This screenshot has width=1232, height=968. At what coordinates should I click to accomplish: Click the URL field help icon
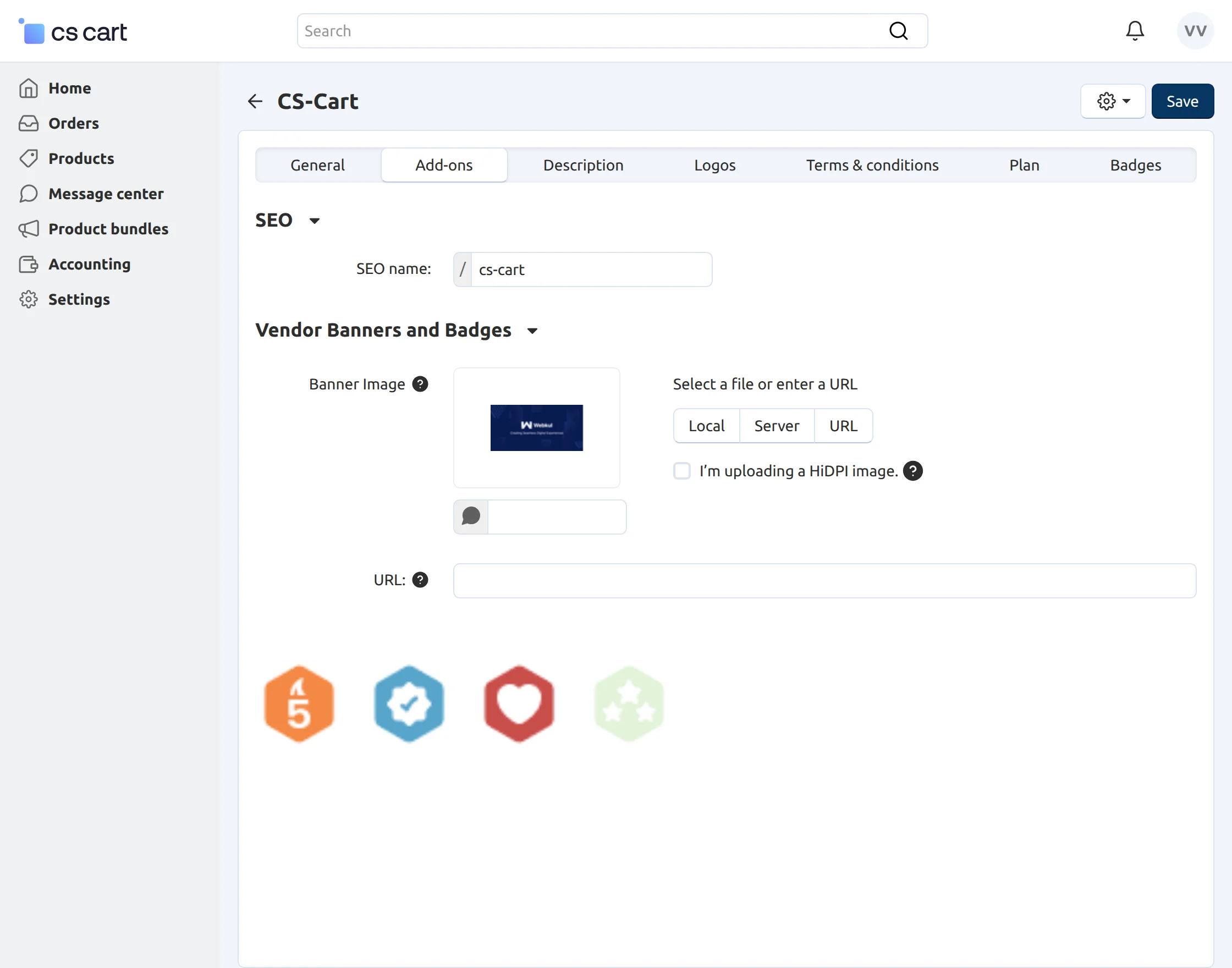(x=420, y=580)
